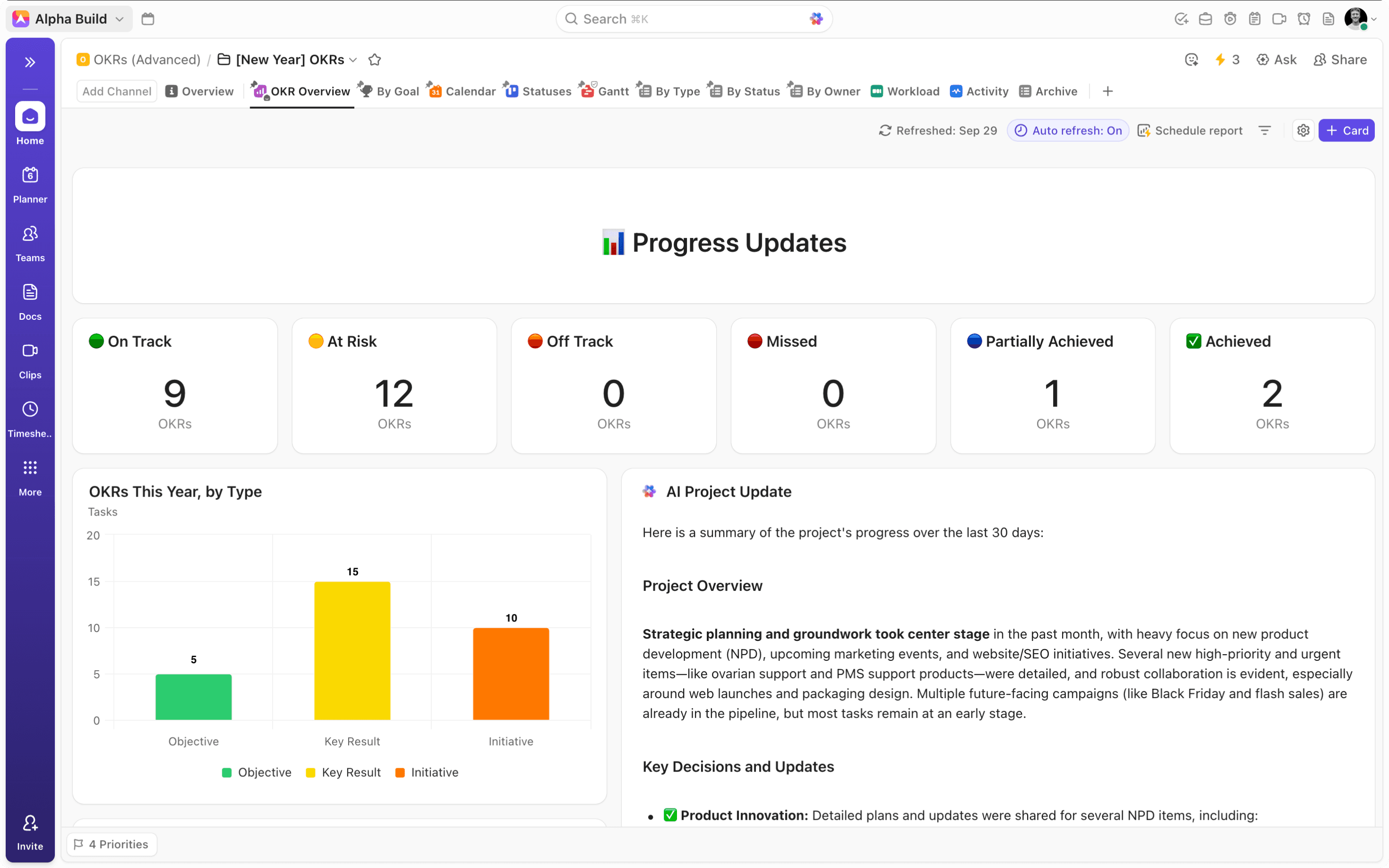Image resolution: width=1389 pixels, height=868 pixels.
Task: Click the Docs sidebar icon
Action: pyautogui.click(x=30, y=292)
